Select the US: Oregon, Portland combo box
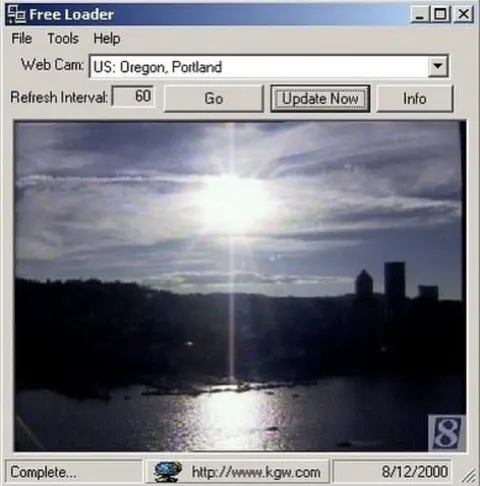This screenshot has height=486, width=480. (269, 66)
